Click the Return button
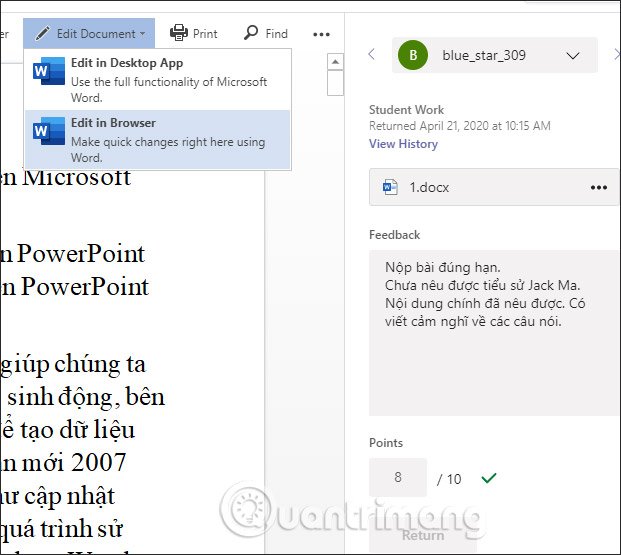621x555 pixels. [423, 535]
